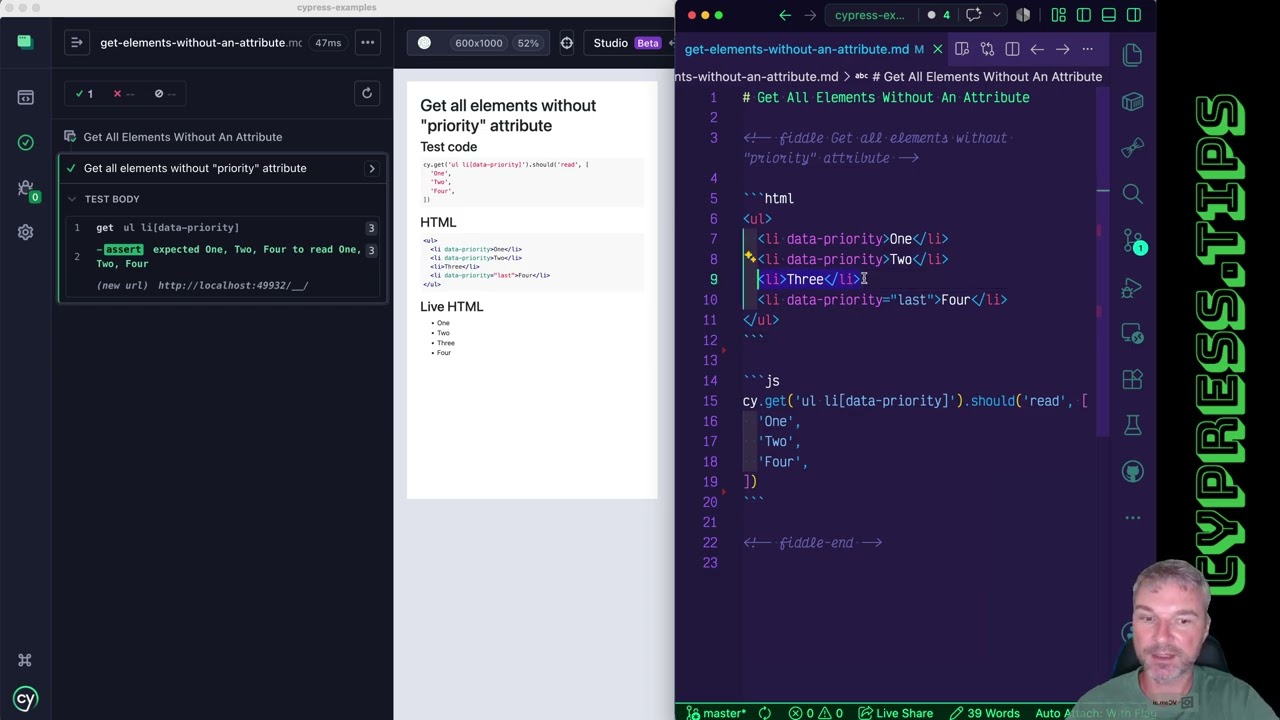Go back with VS Code title bar arrow
Screen dimensions: 1280x720
coord(785,15)
